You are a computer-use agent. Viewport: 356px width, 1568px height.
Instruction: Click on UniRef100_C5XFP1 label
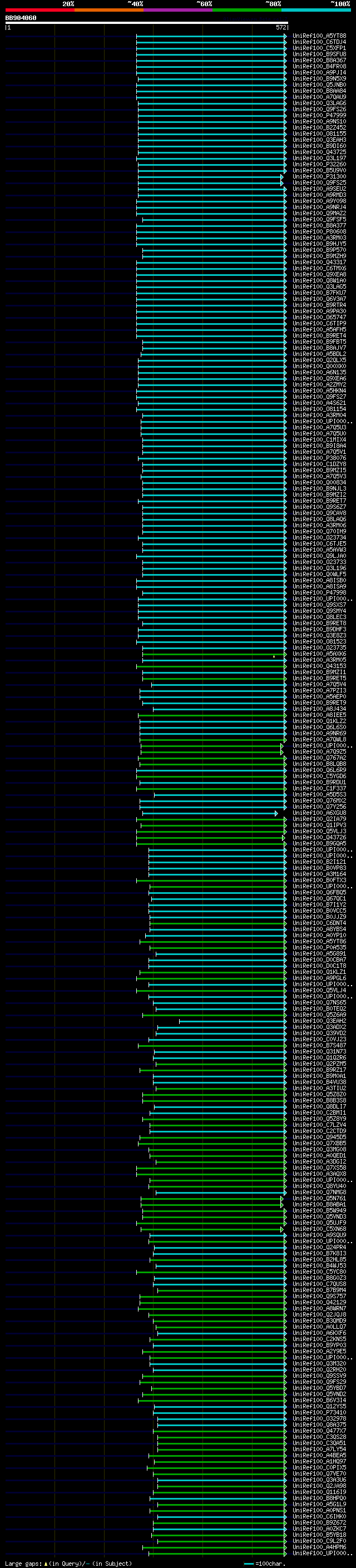319,48
